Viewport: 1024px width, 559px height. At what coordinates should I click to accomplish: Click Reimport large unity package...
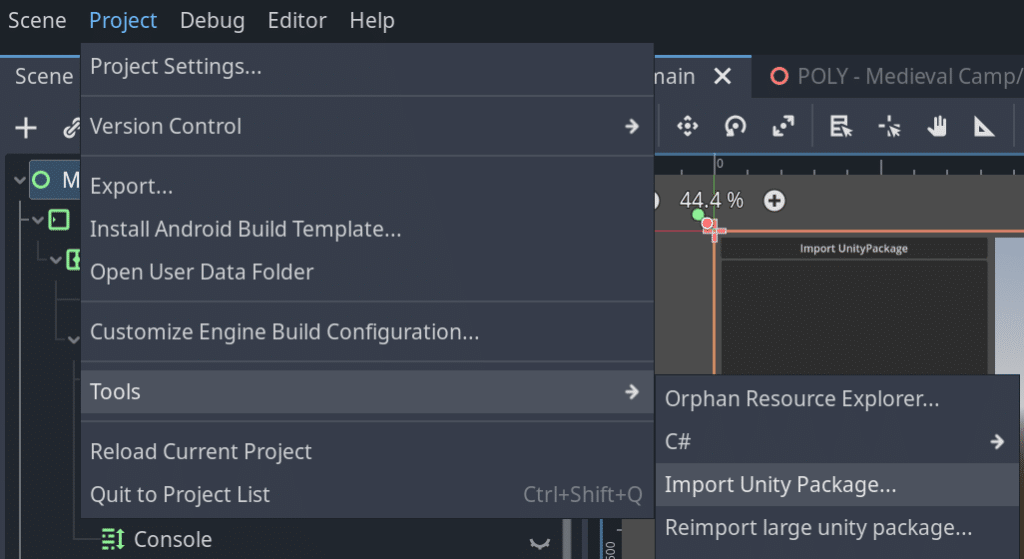[837, 528]
